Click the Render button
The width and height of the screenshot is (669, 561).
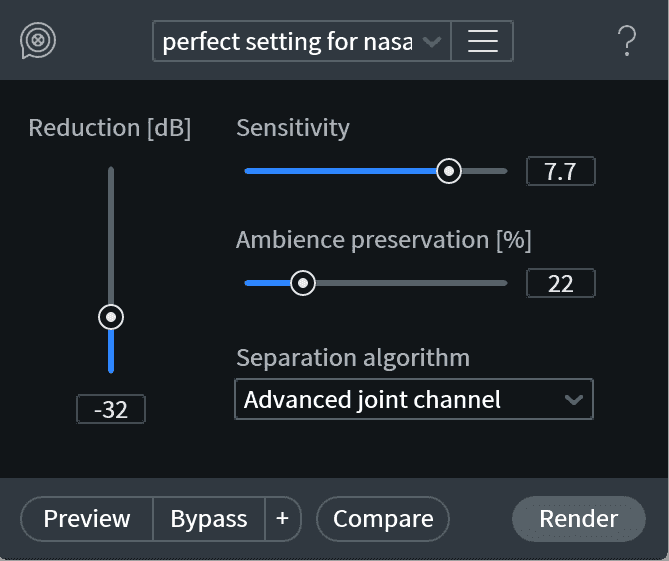(x=579, y=519)
